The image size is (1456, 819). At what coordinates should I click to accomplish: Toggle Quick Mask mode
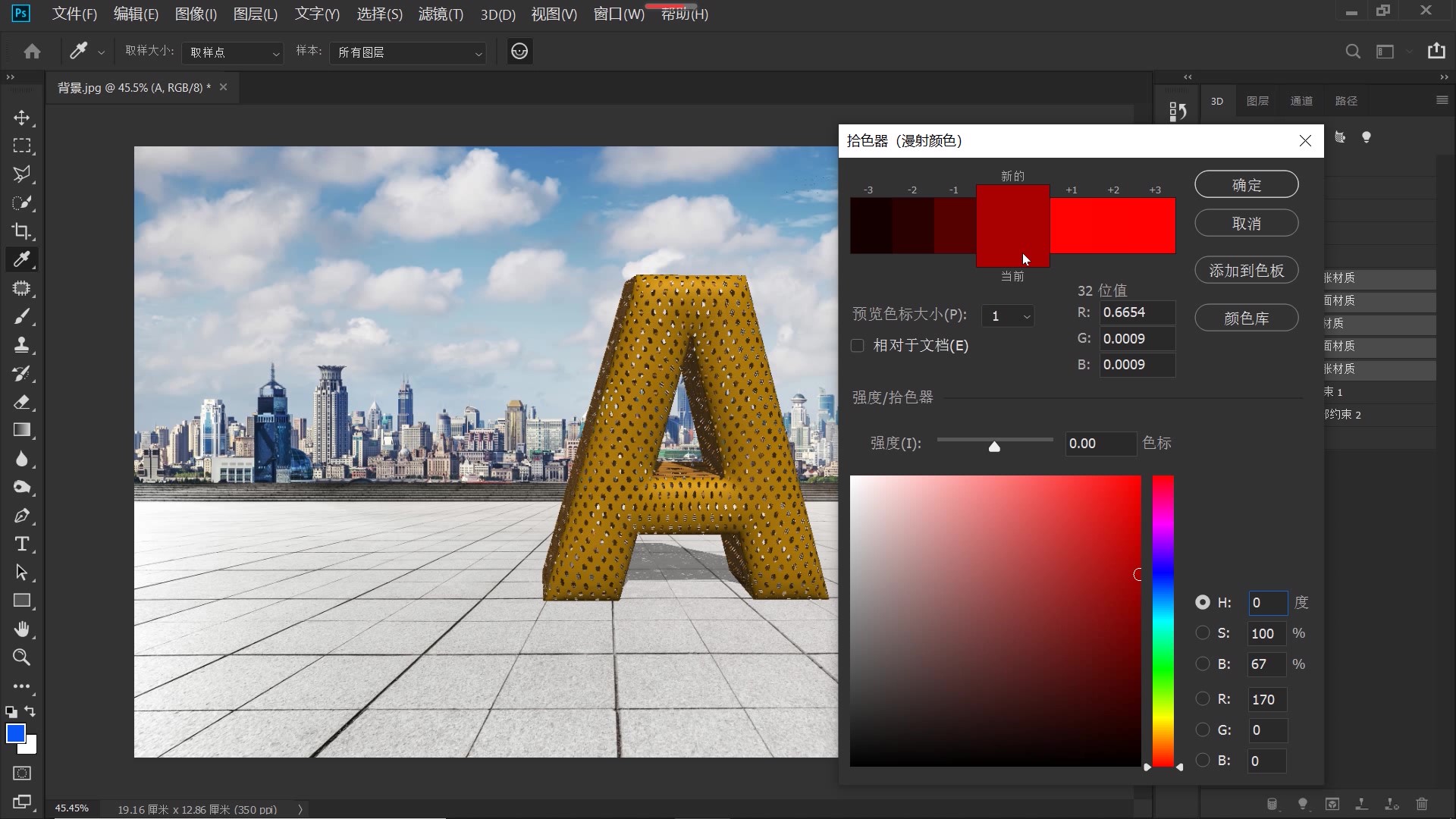point(22,773)
